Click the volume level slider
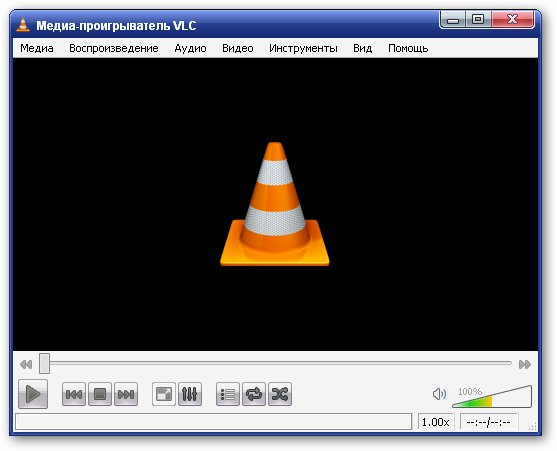This screenshot has height=451, width=557. pyautogui.click(x=492, y=396)
